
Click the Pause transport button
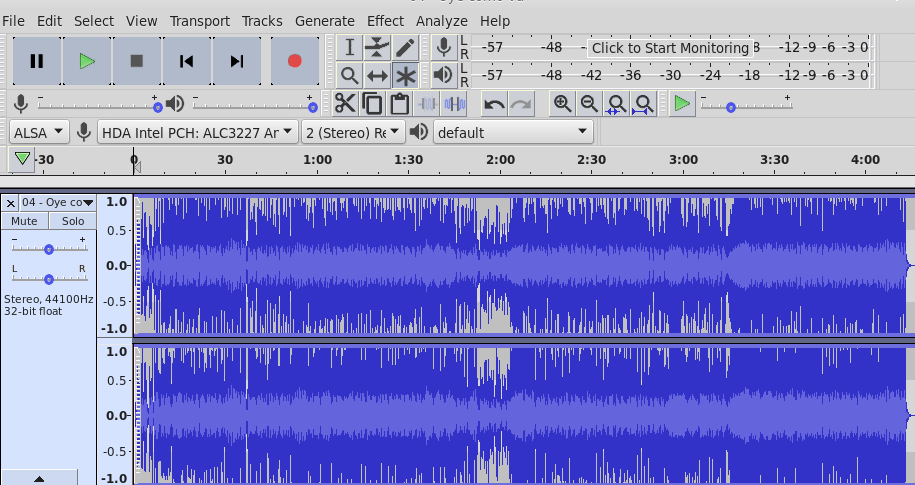(37, 61)
